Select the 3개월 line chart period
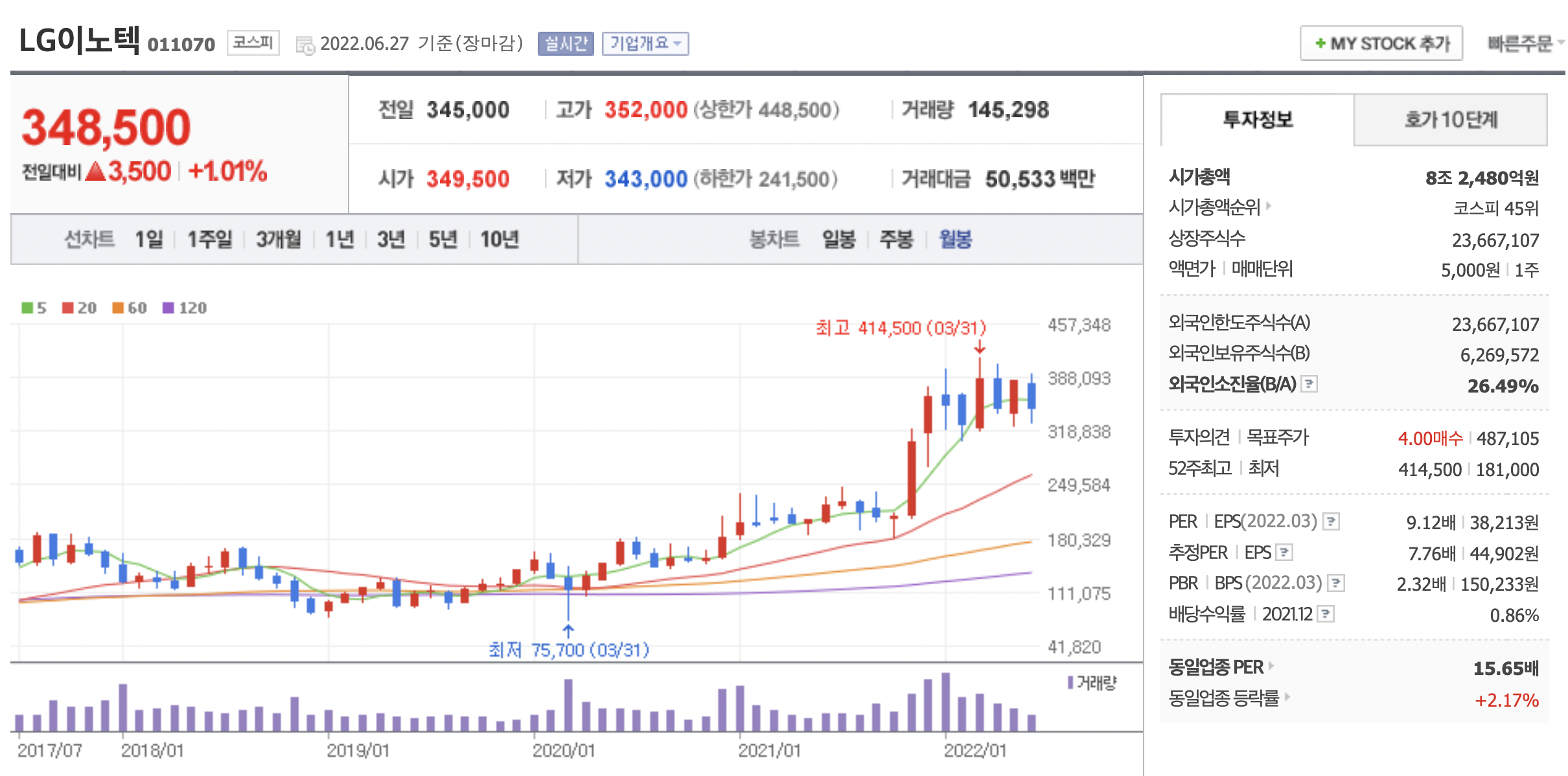Screen dimensions: 1568x776 click(x=279, y=239)
